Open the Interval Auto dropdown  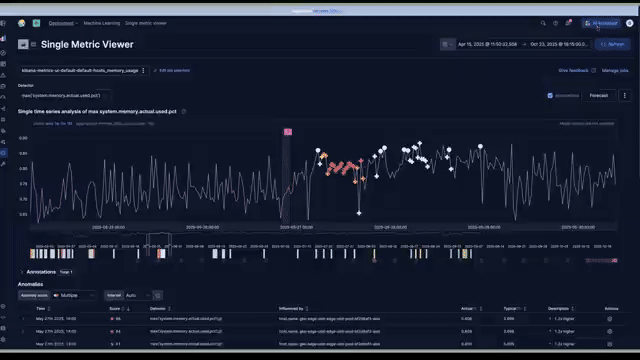(137, 295)
